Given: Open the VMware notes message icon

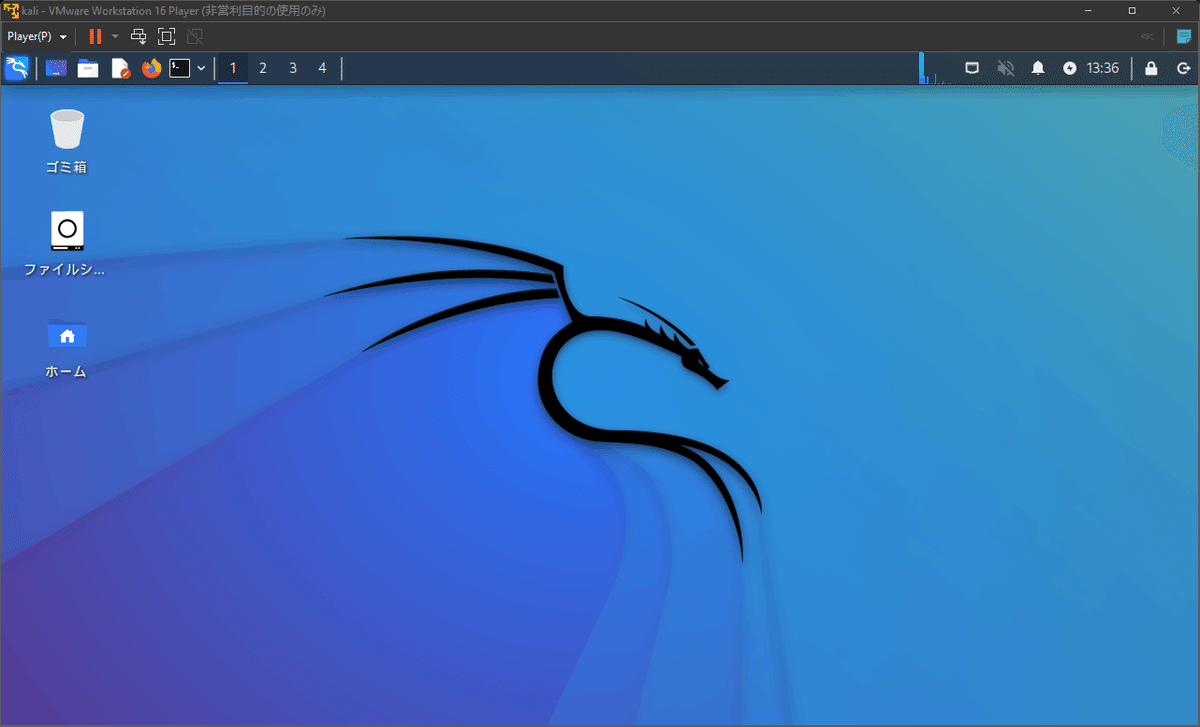Looking at the screenshot, I should pos(1183,36).
